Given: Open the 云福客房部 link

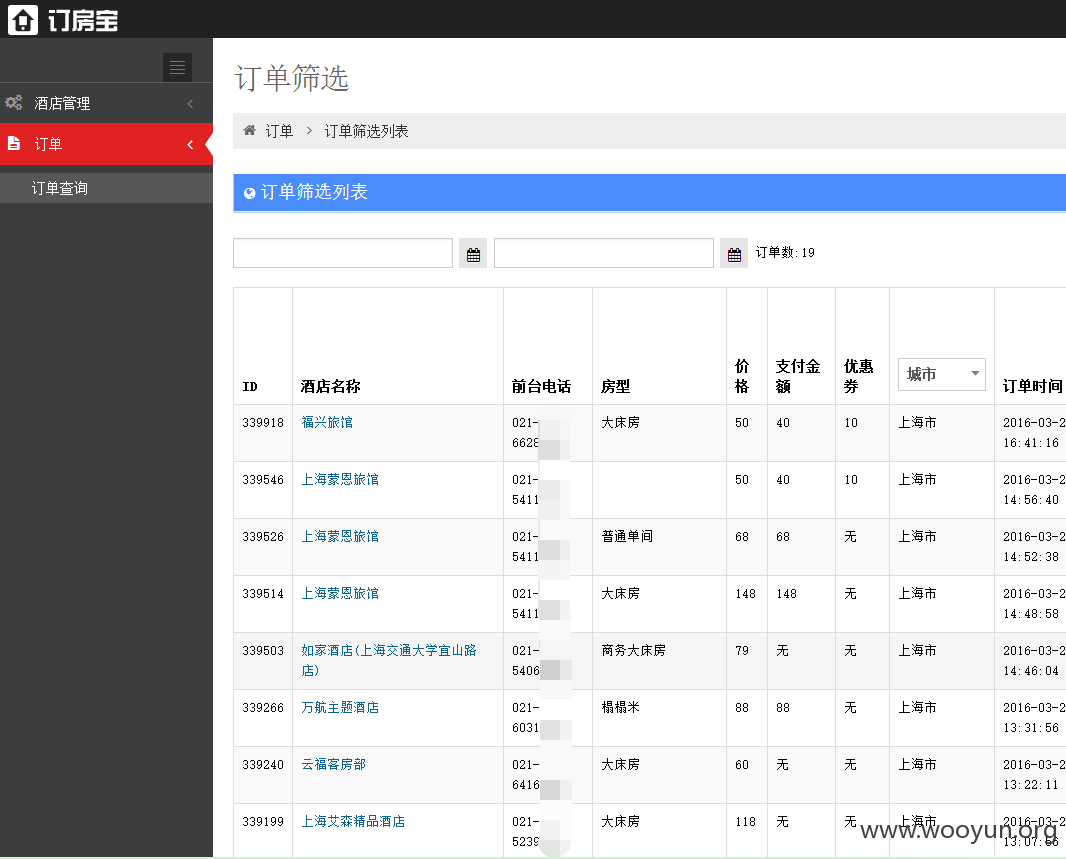Looking at the screenshot, I should [x=334, y=765].
